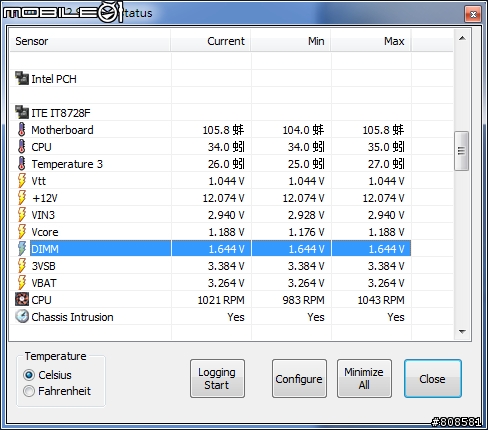Click the CPU fan icon
The height and width of the screenshot is (430, 488).
pyautogui.click(x=22, y=299)
